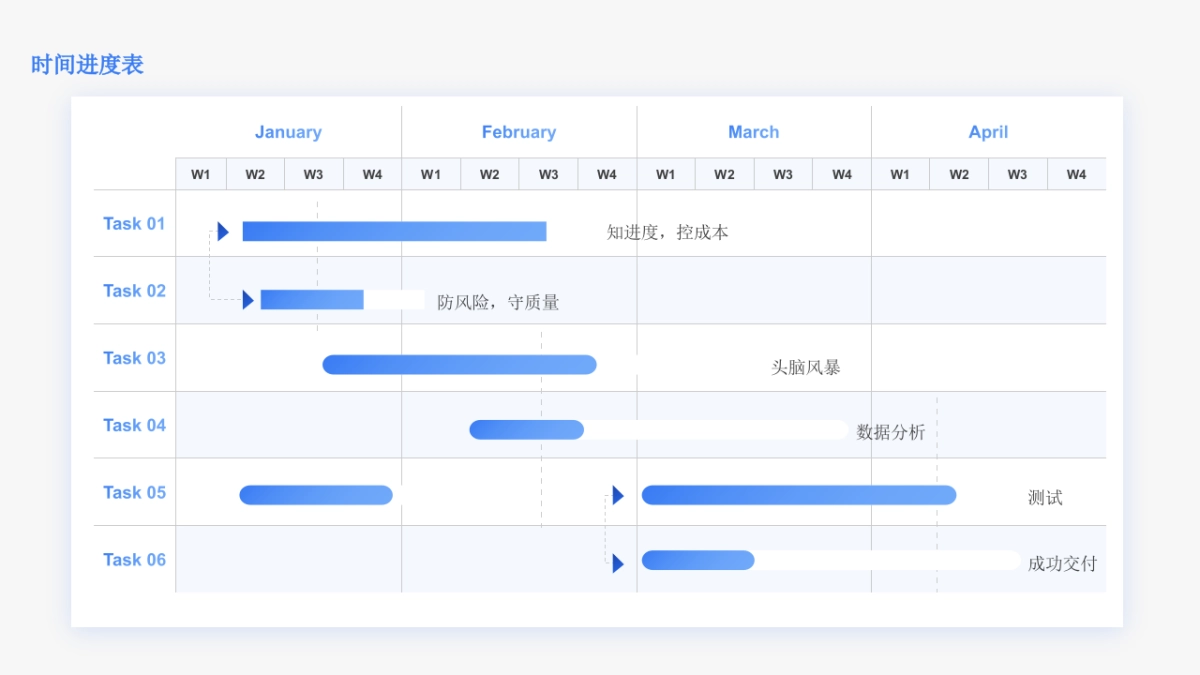Screen dimensions: 1200x675
Task: Click the arrow marker before Task 05's second bar
Action: pos(619,494)
